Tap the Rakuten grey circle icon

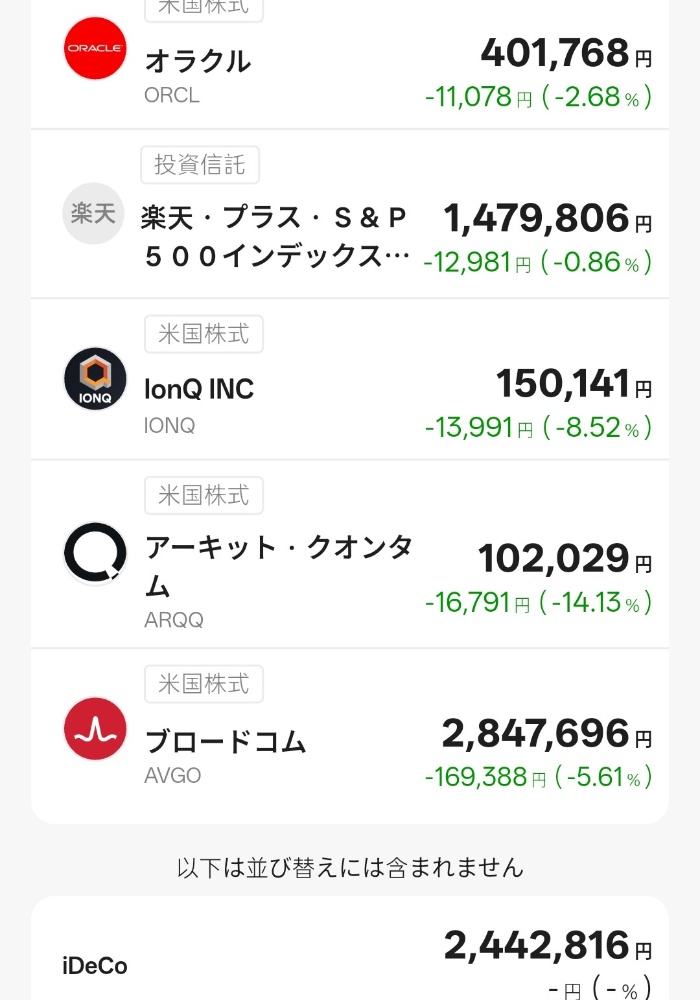click(x=95, y=213)
